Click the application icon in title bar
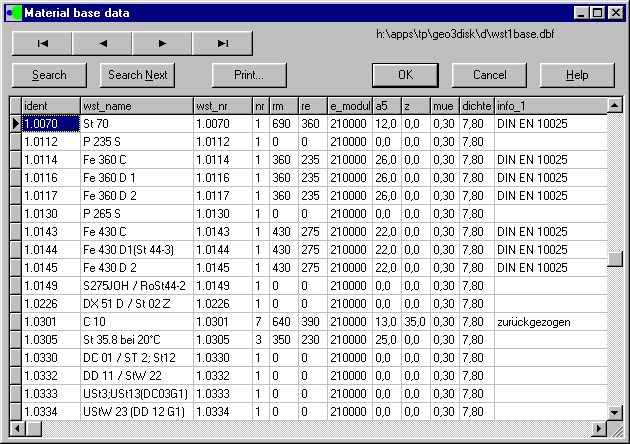 pyautogui.click(x=12, y=12)
